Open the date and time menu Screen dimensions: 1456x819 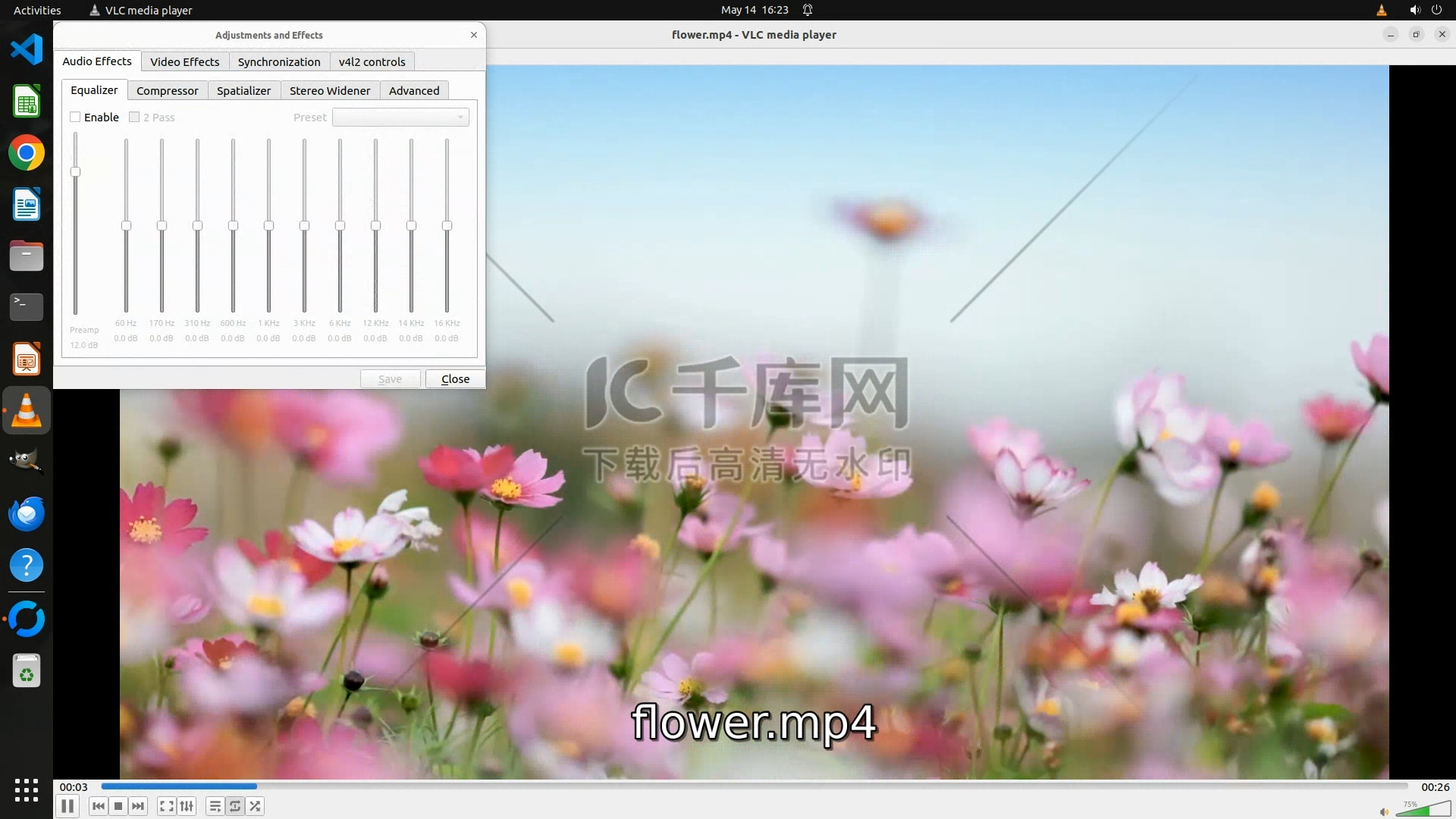point(754,10)
